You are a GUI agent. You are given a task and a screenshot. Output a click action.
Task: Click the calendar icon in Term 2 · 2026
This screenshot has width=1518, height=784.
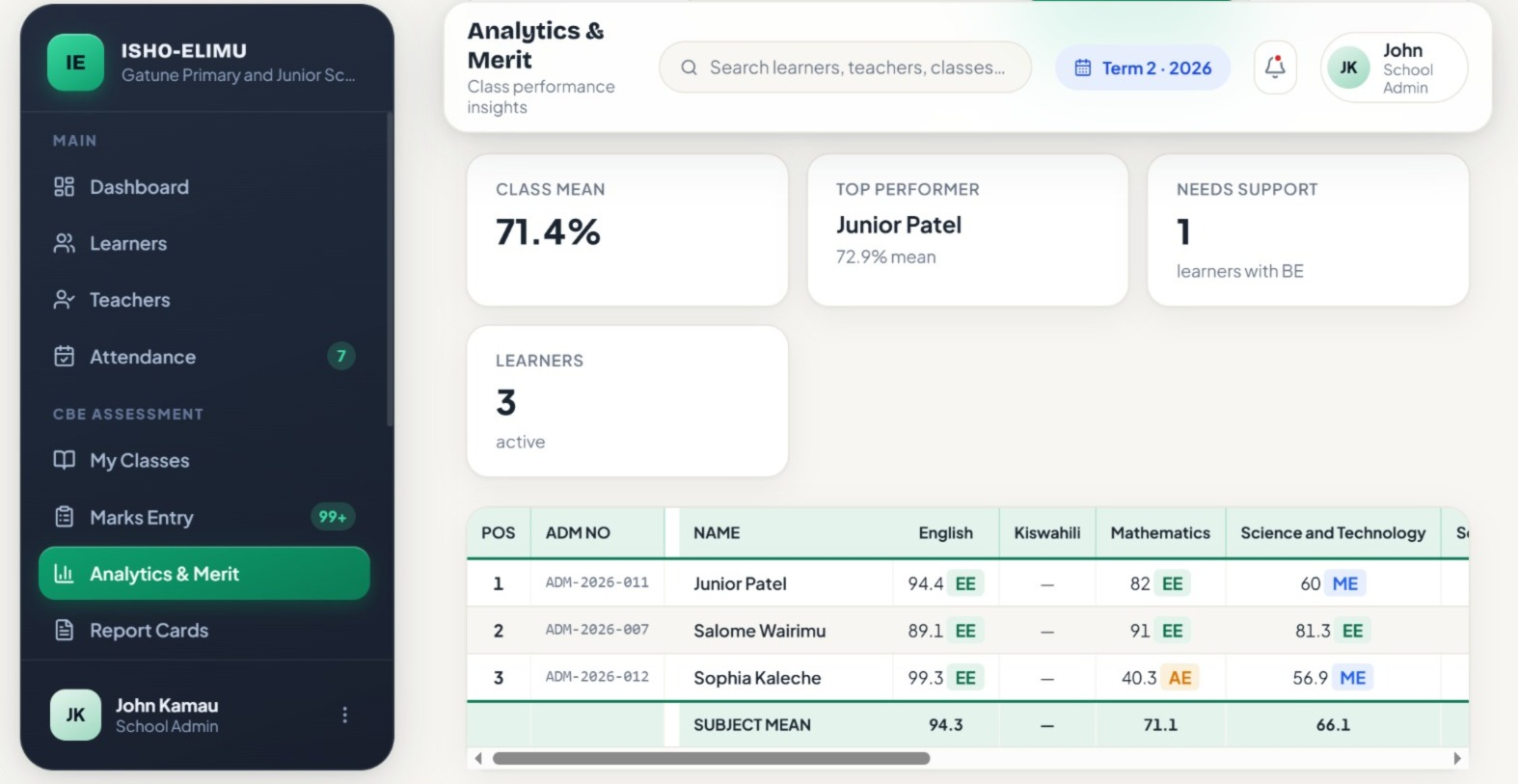[x=1083, y=68]
